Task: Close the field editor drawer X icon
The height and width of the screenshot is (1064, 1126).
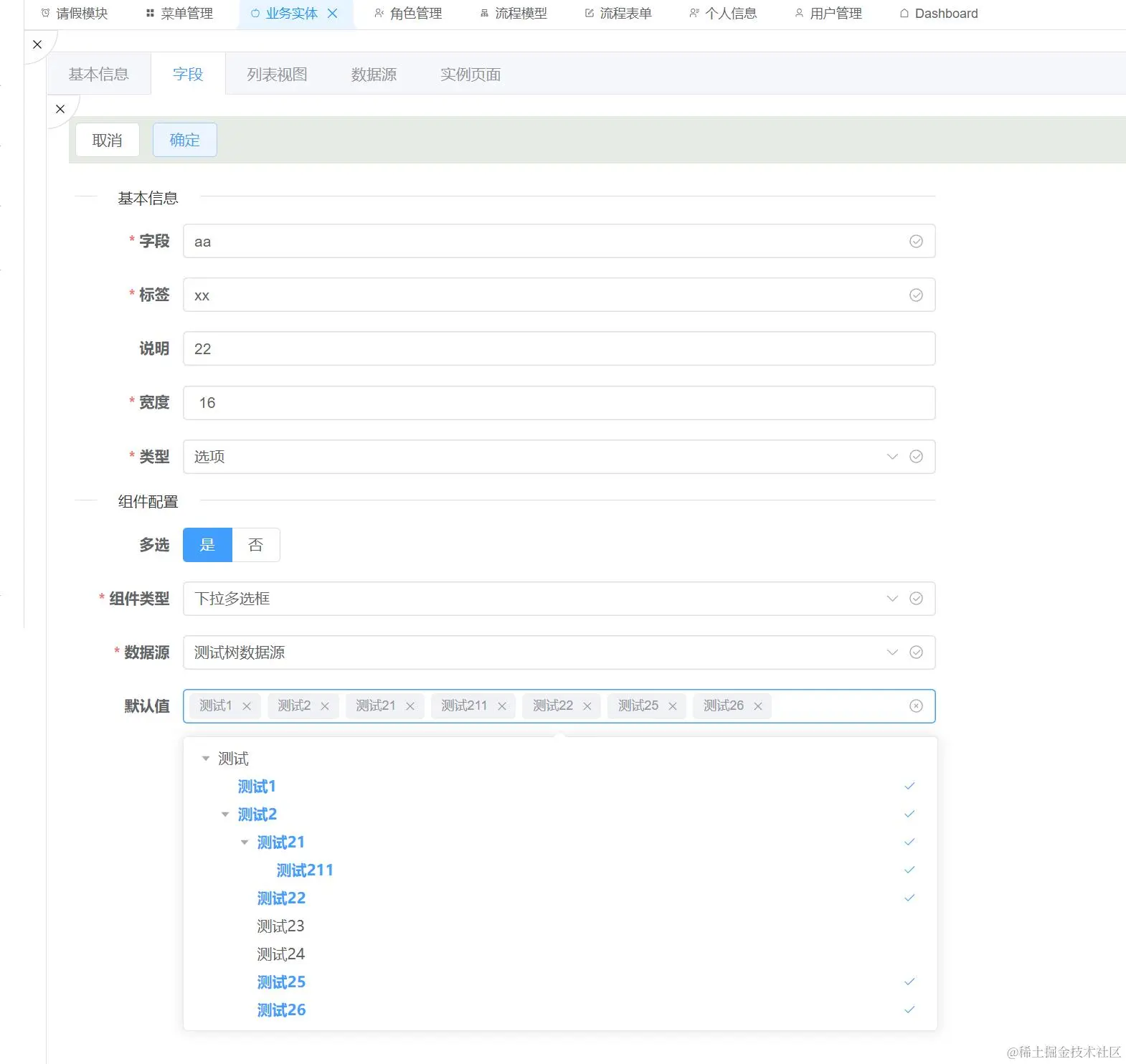Action: point(60,109)
